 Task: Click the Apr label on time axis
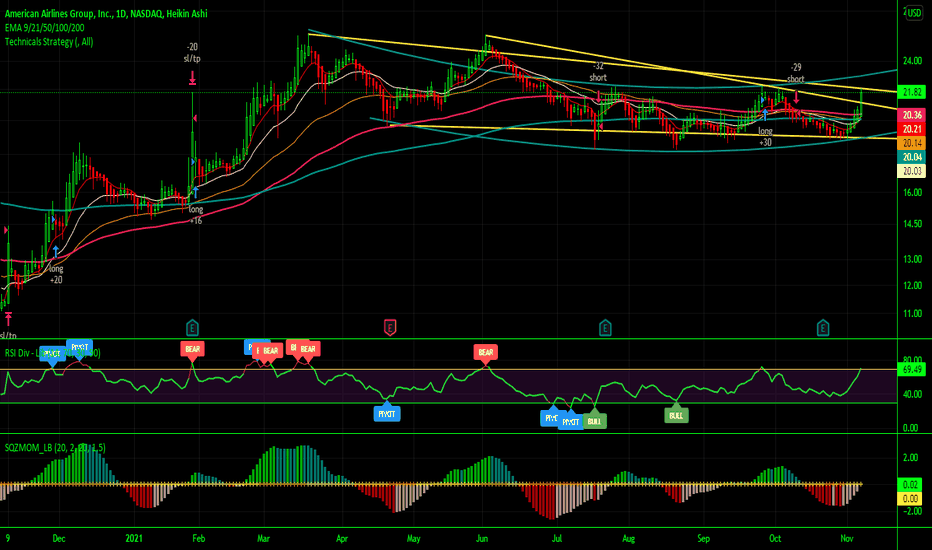coord(342,539)
